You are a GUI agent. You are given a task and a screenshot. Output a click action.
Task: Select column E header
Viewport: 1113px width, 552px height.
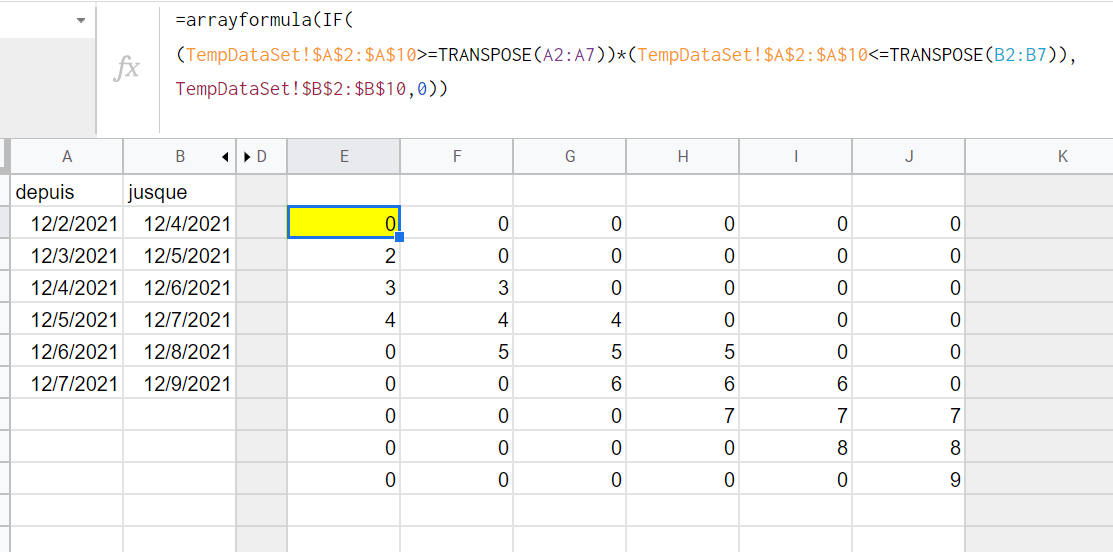(x=344, y=157)
